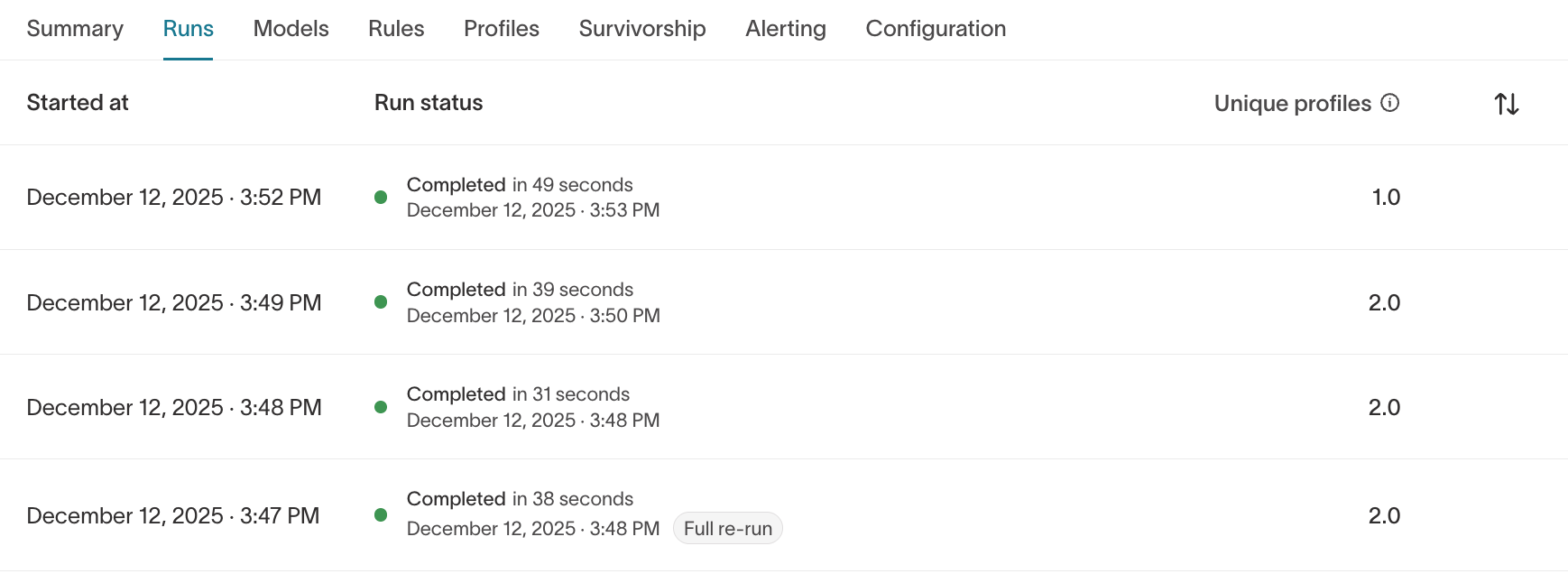Open the Profiles tab

(502, 29)
